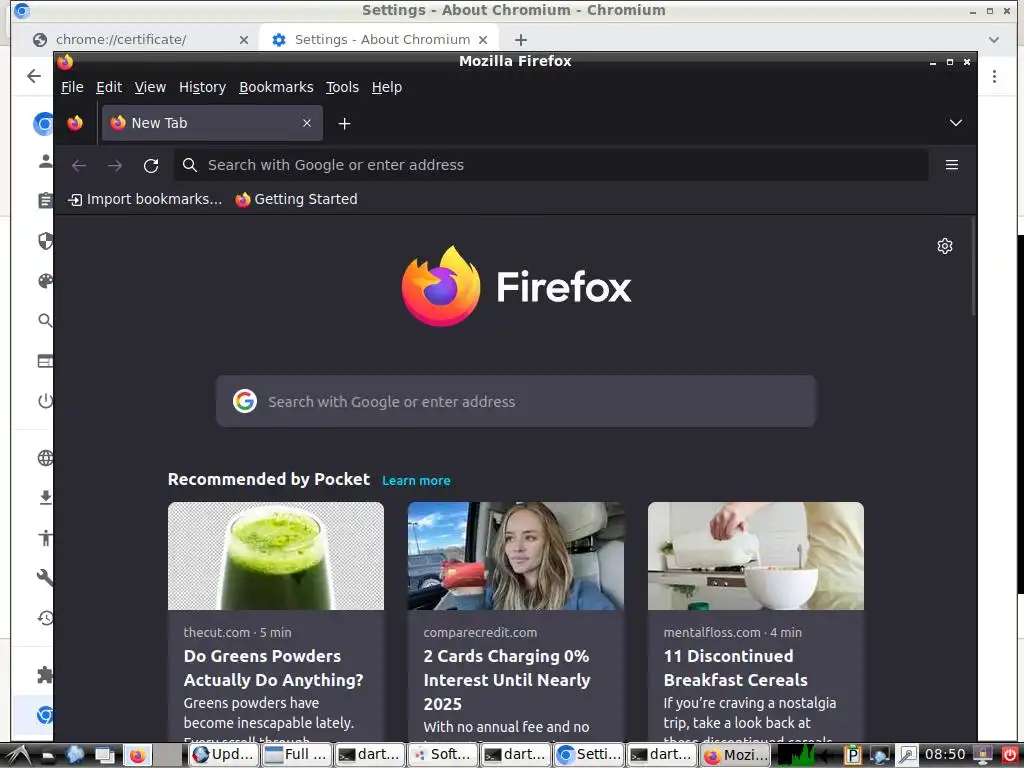The width and height of the screenshot is (1024, 768).
Task: Open Chromium settings Reset settings icon
Action: (45, 618)
